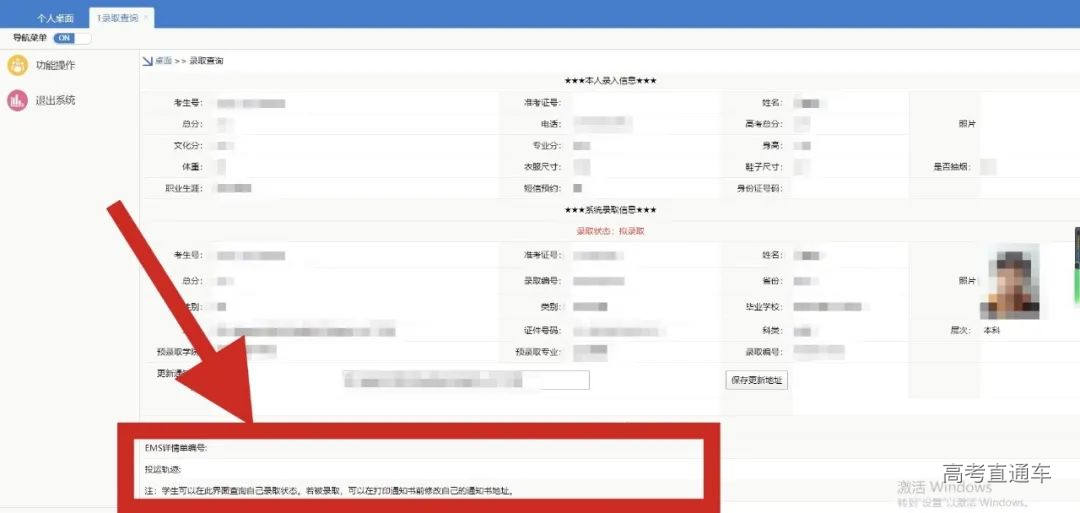This screenshot has width=1080, height=513.
Task: Tick the 短信预约 checkbox
Action: (x=577, y=188)
